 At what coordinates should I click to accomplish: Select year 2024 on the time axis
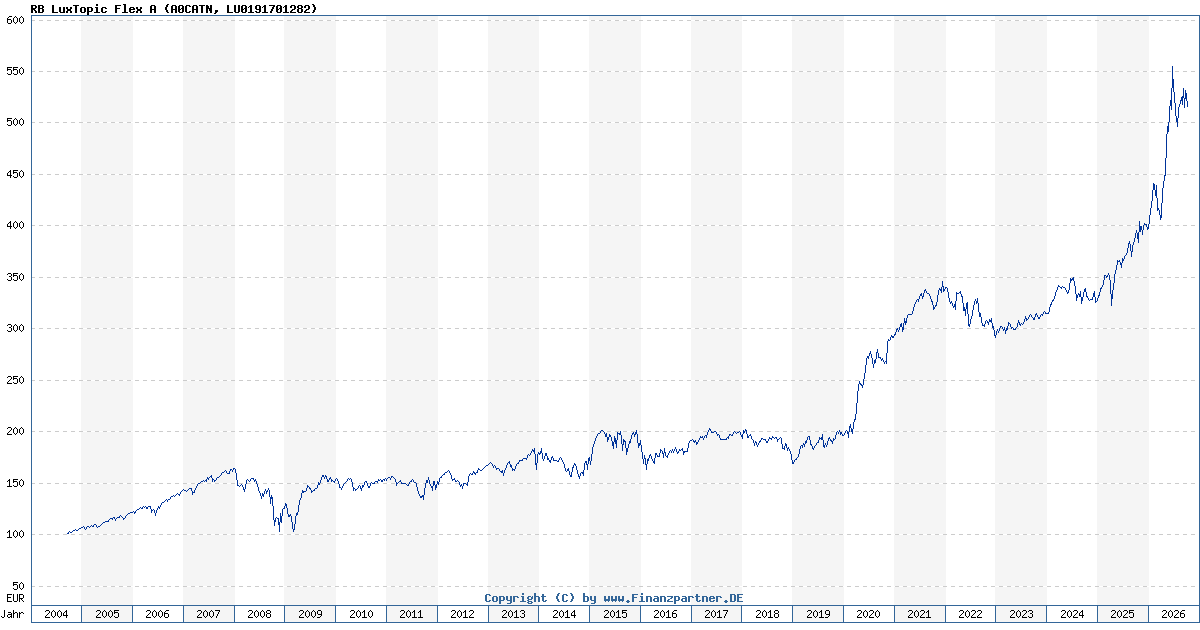(1072, 614)
